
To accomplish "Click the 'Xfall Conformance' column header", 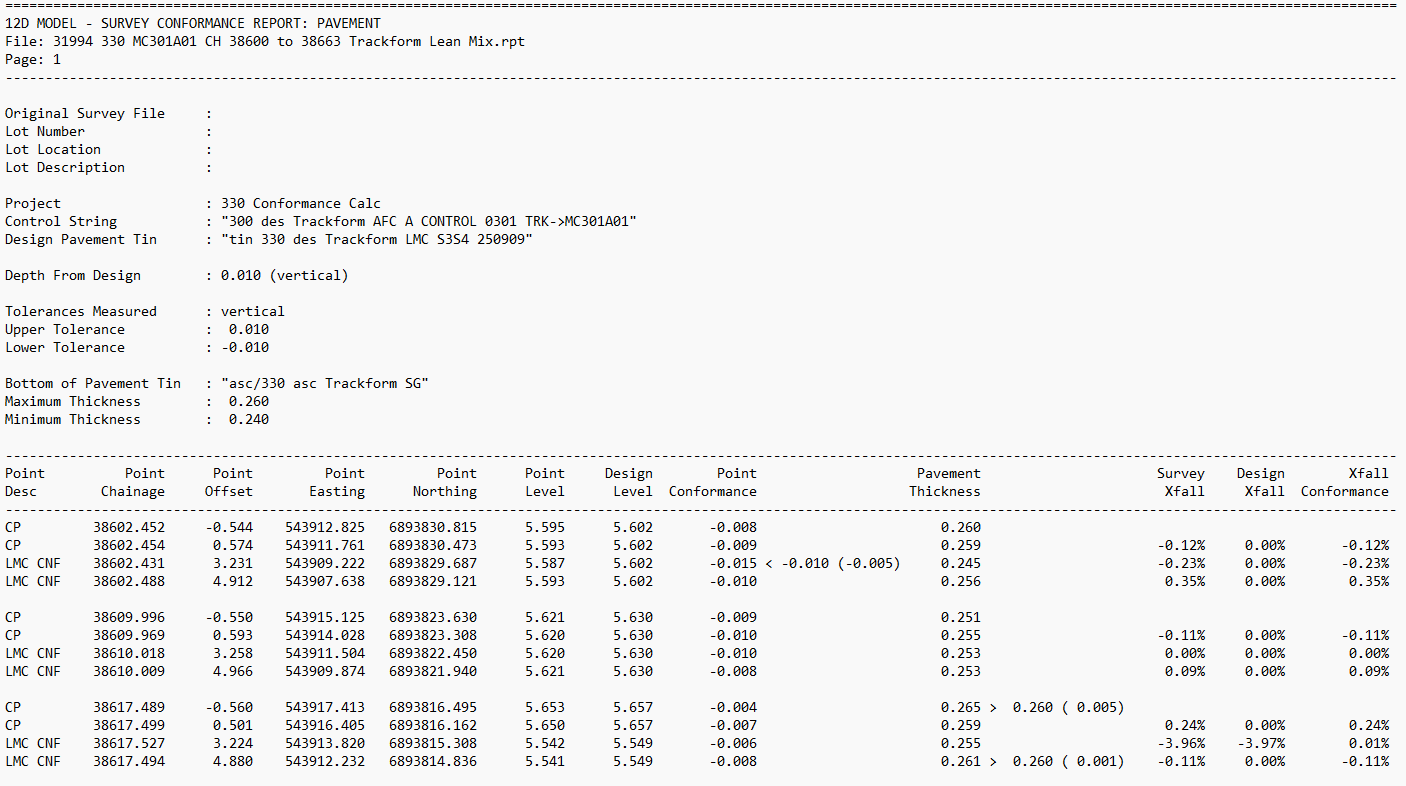I will 1345,482.
